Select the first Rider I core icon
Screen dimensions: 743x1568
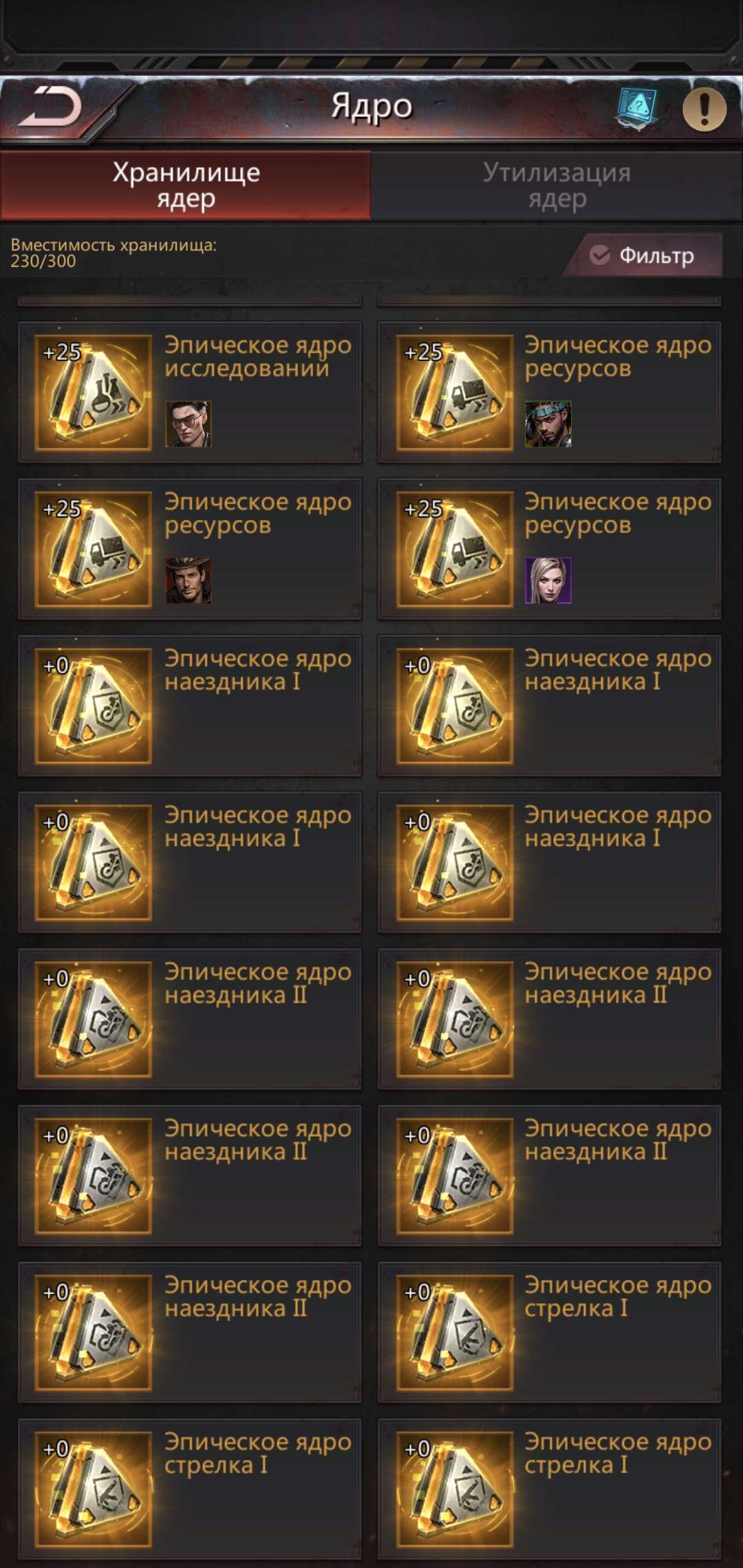94,706
